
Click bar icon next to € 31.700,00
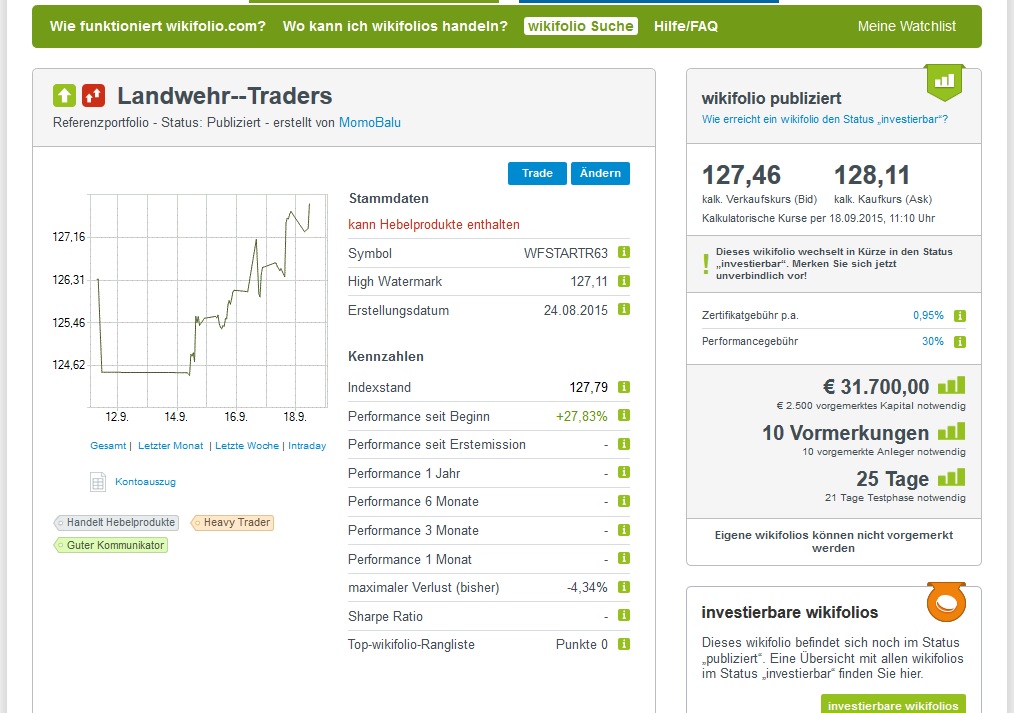click(x=951, y=385)
